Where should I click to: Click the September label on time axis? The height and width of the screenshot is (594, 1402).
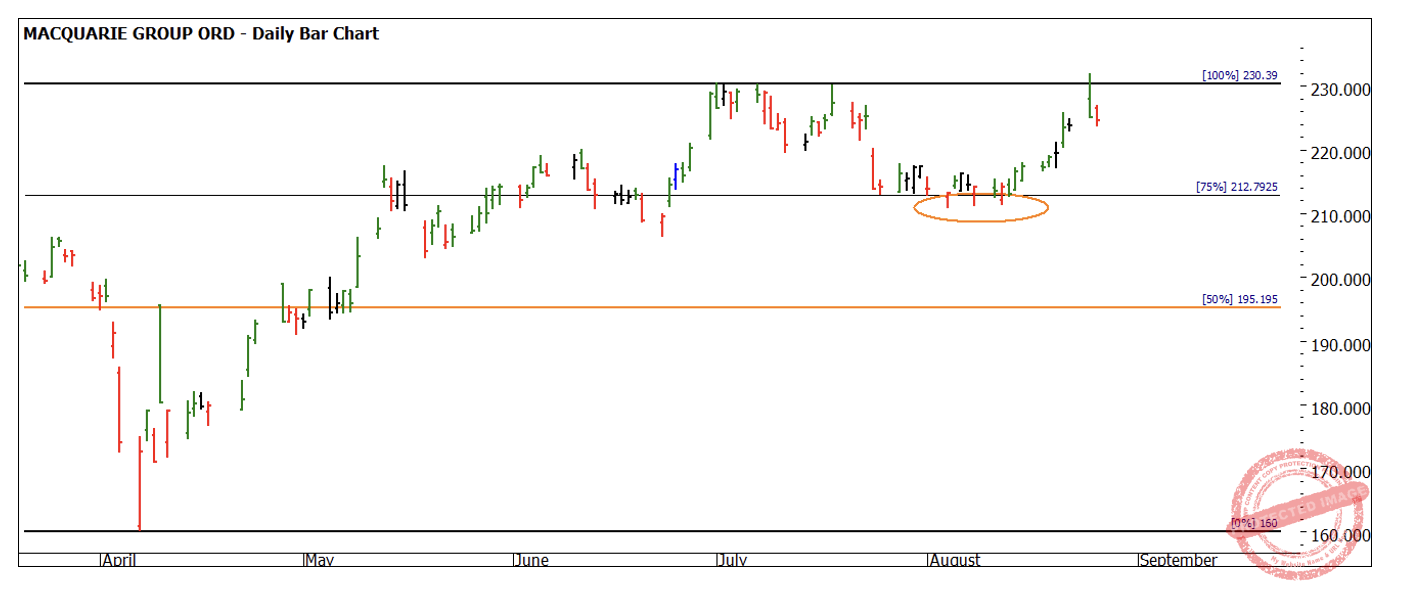pos(1179,561)
